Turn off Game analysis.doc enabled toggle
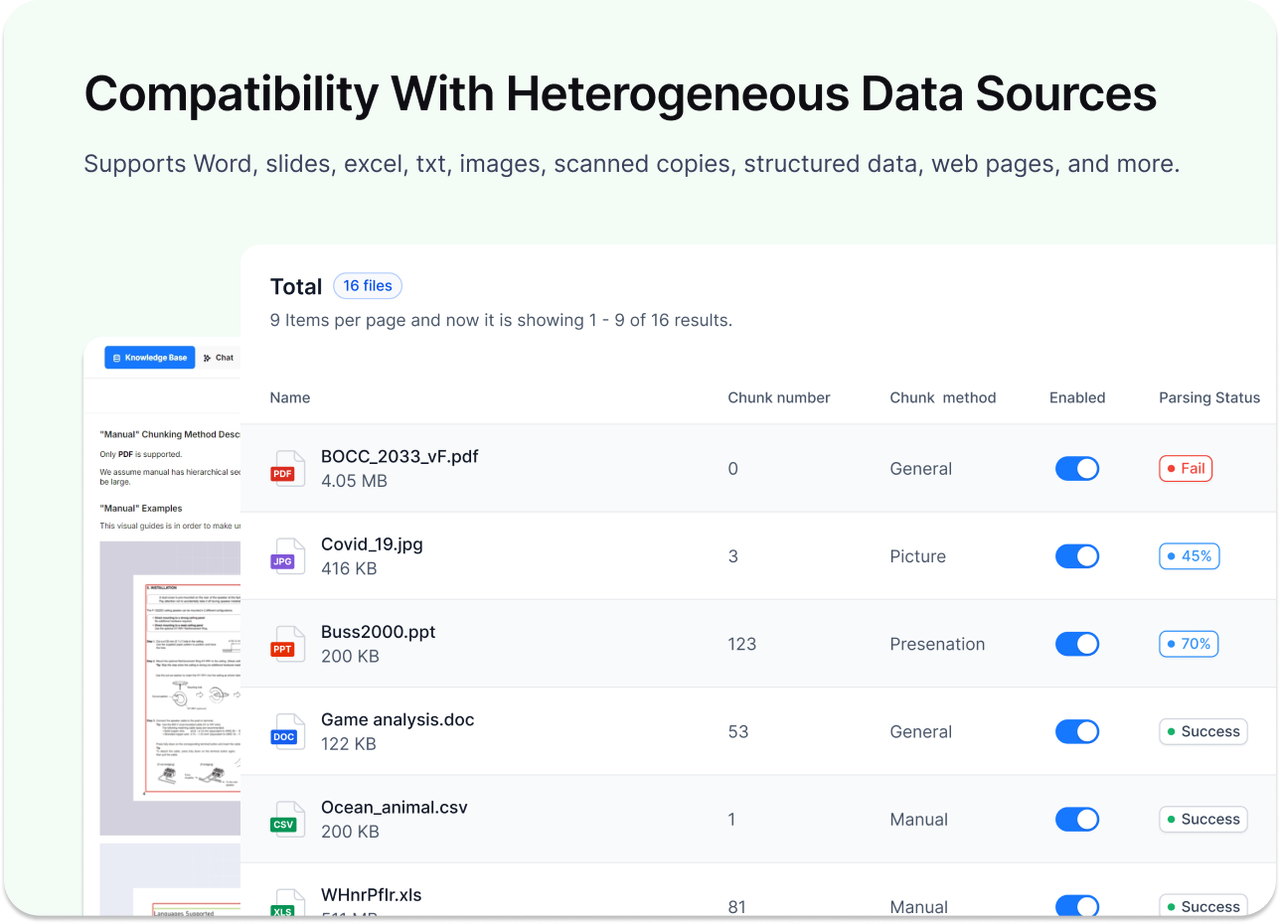 [x=1077, y=731]
